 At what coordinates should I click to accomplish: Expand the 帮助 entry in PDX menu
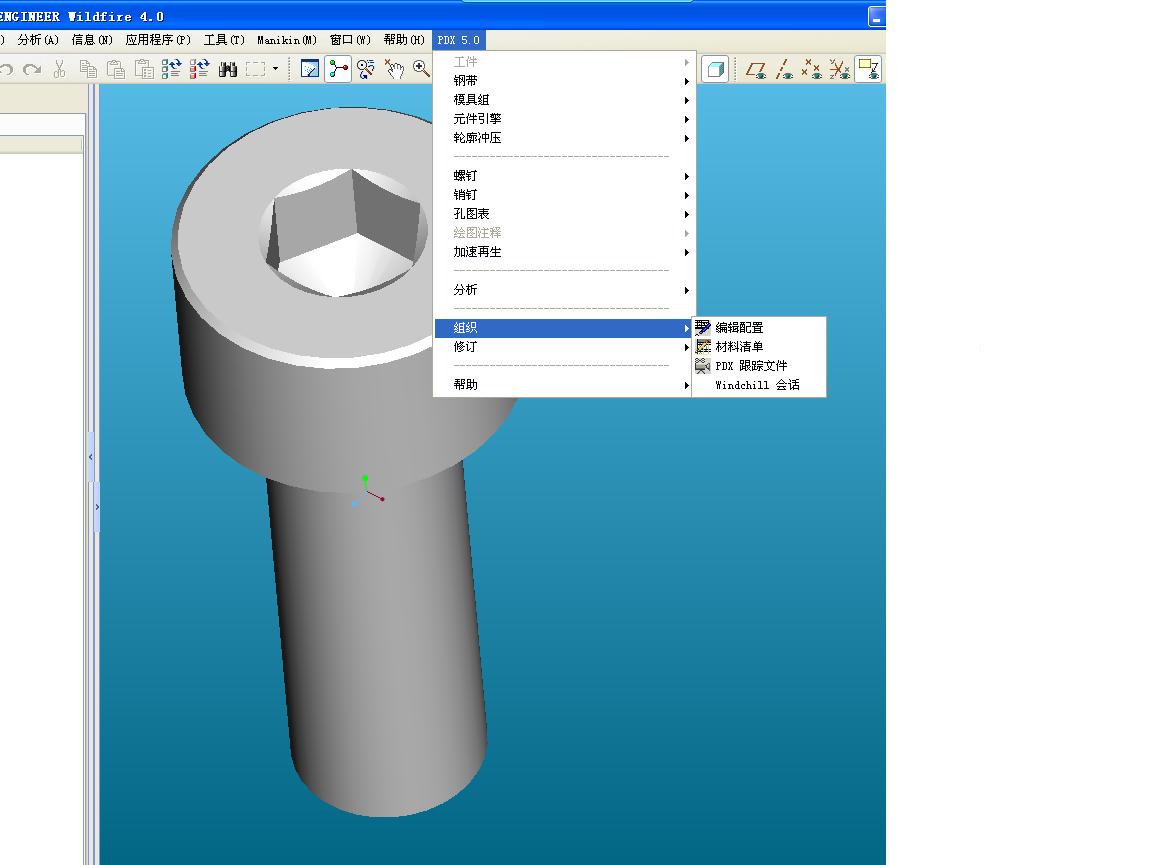tap(563, 384)
